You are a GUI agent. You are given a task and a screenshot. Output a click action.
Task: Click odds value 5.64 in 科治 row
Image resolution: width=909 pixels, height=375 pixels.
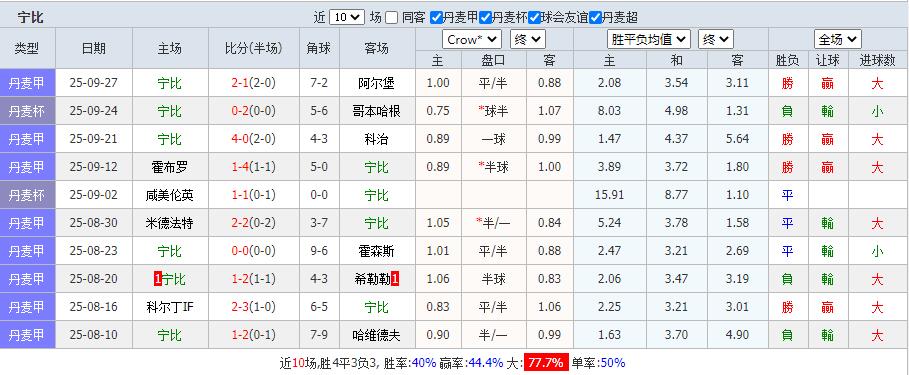(737, 139)
